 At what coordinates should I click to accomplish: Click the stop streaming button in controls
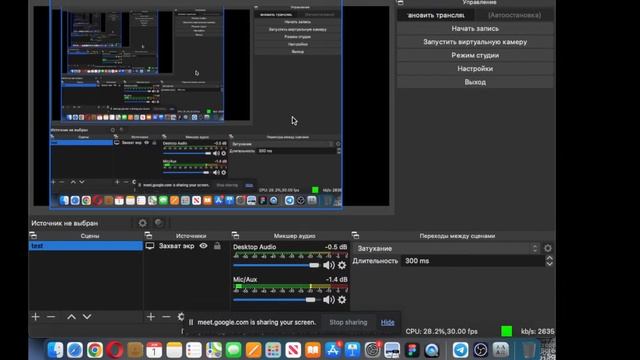[x=436, y=15]
